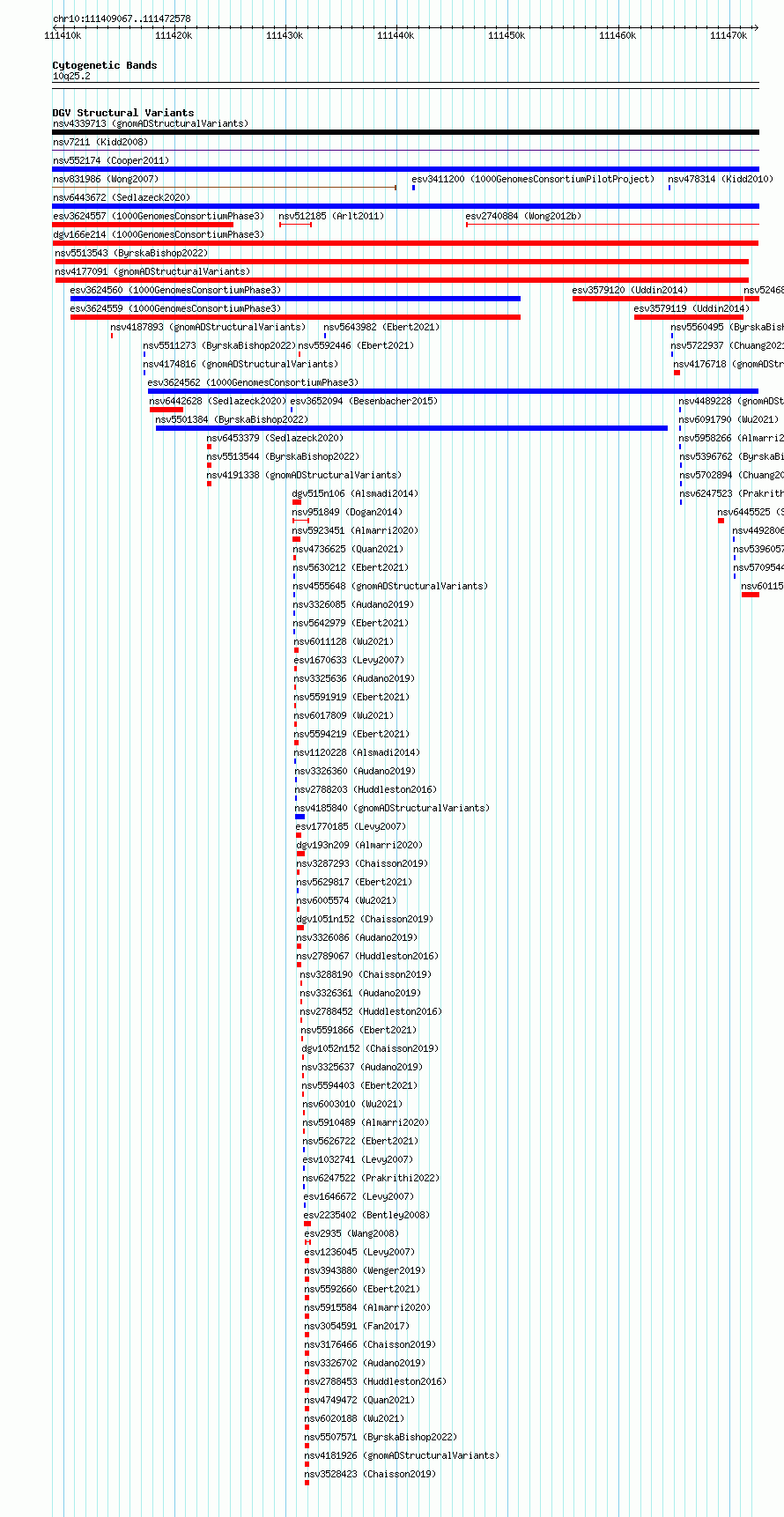Click the nsv4339713 black variant bar
The width and height of the screenshot is (784, 1517).
click(405, 132)
